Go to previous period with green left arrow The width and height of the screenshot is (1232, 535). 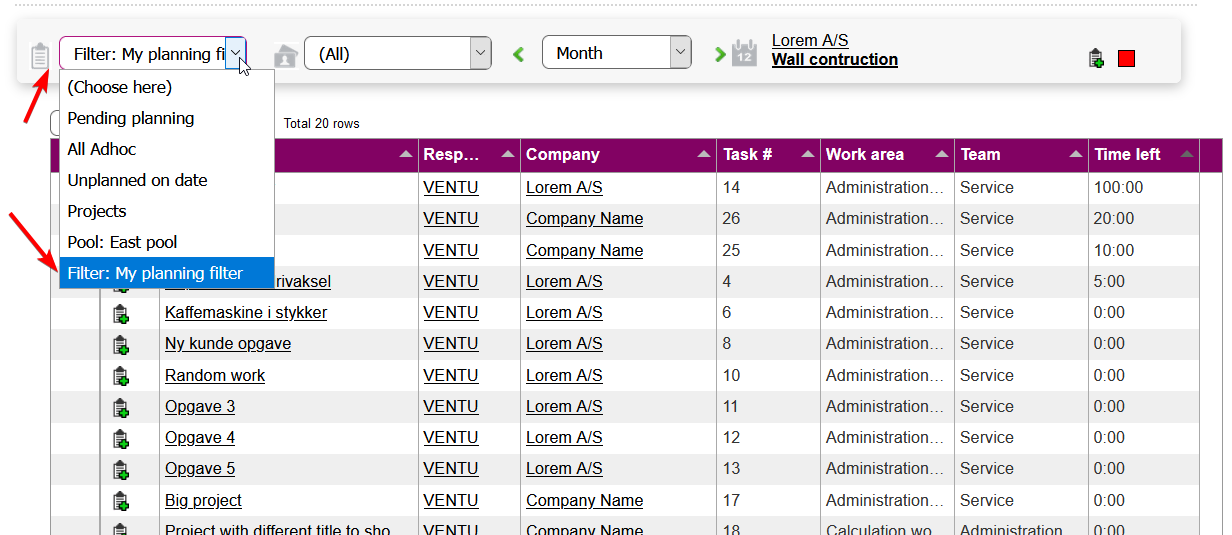pyautogui.click(x=518, y=54)
